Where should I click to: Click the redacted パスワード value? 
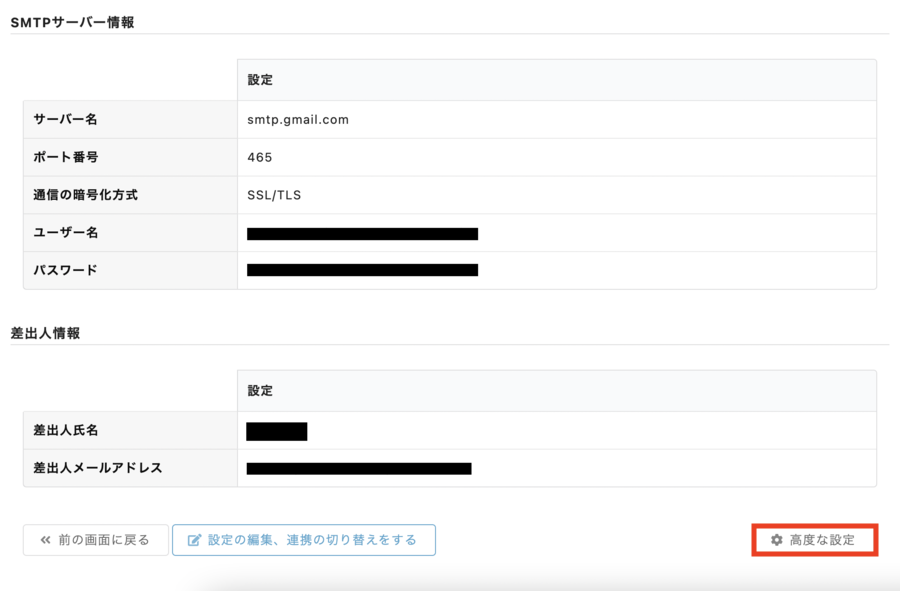[362, 270]
